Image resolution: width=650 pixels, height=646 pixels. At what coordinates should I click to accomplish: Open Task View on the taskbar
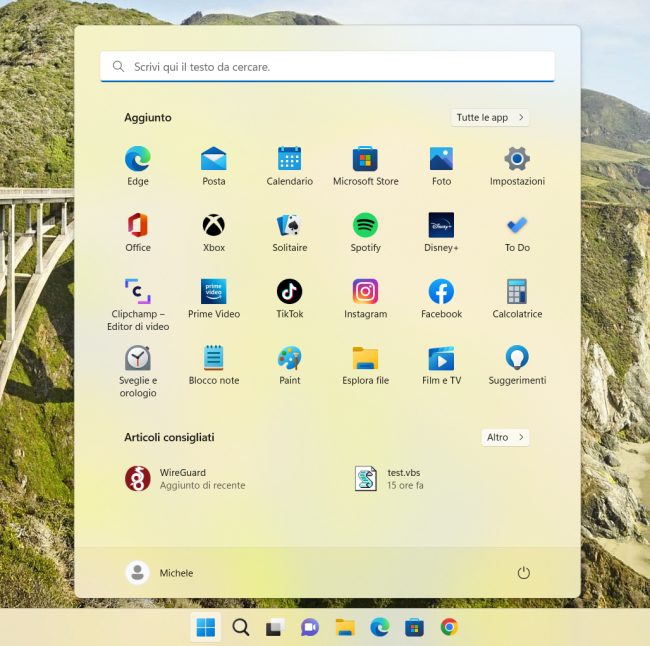pyautogui.click(x=275, y=627)
